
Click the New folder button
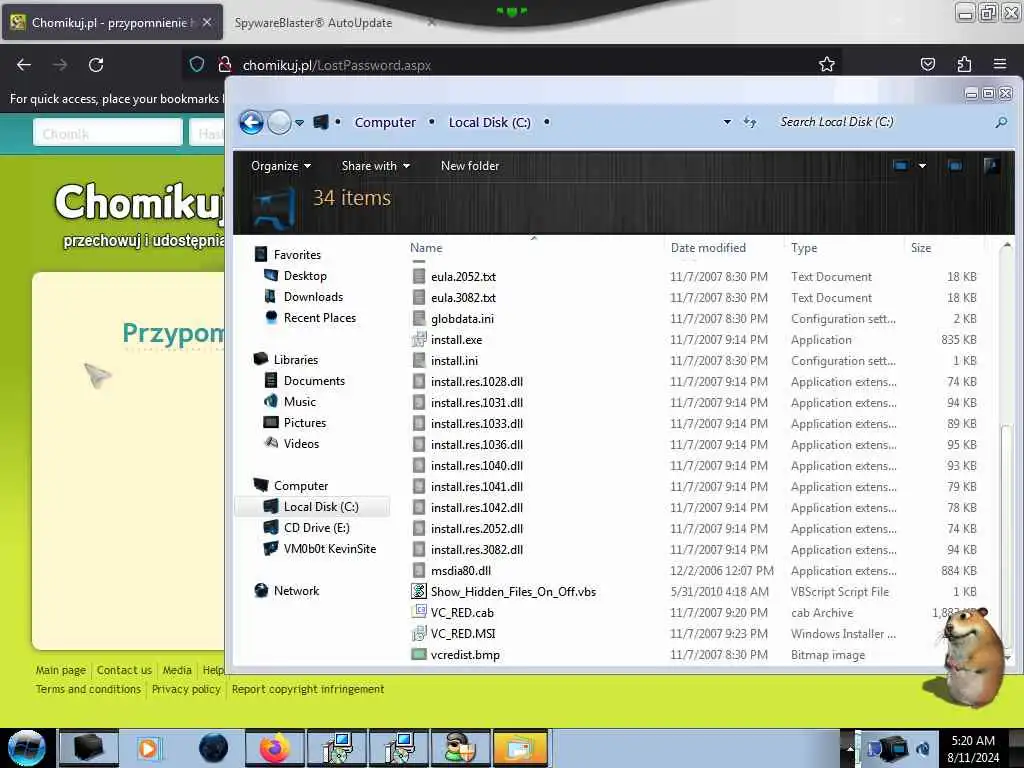(x=470, y=166)
